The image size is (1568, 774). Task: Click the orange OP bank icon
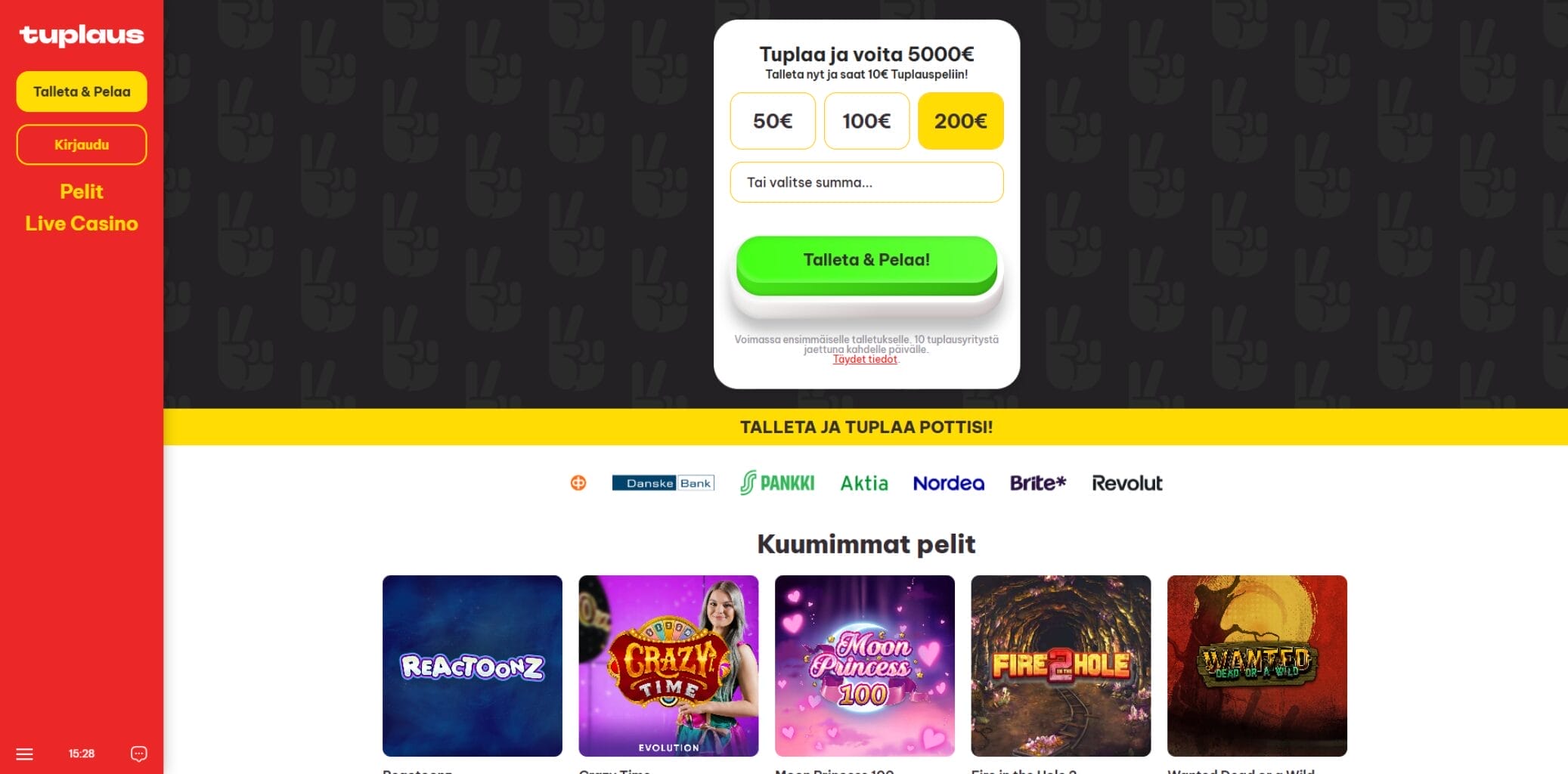click(x=578, y=483)
